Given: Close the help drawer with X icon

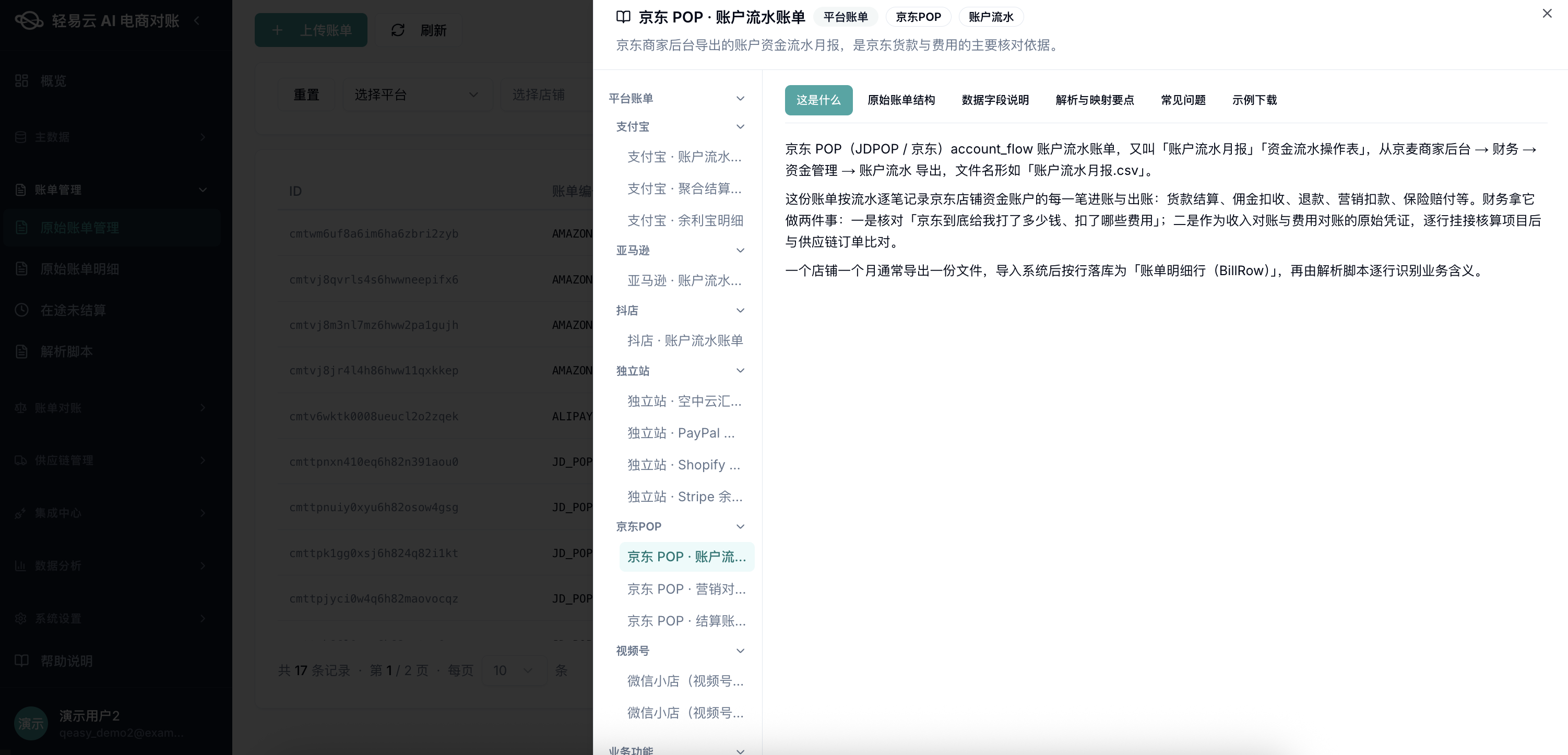Looking at the screenshot, I should tap(1547, 14).
